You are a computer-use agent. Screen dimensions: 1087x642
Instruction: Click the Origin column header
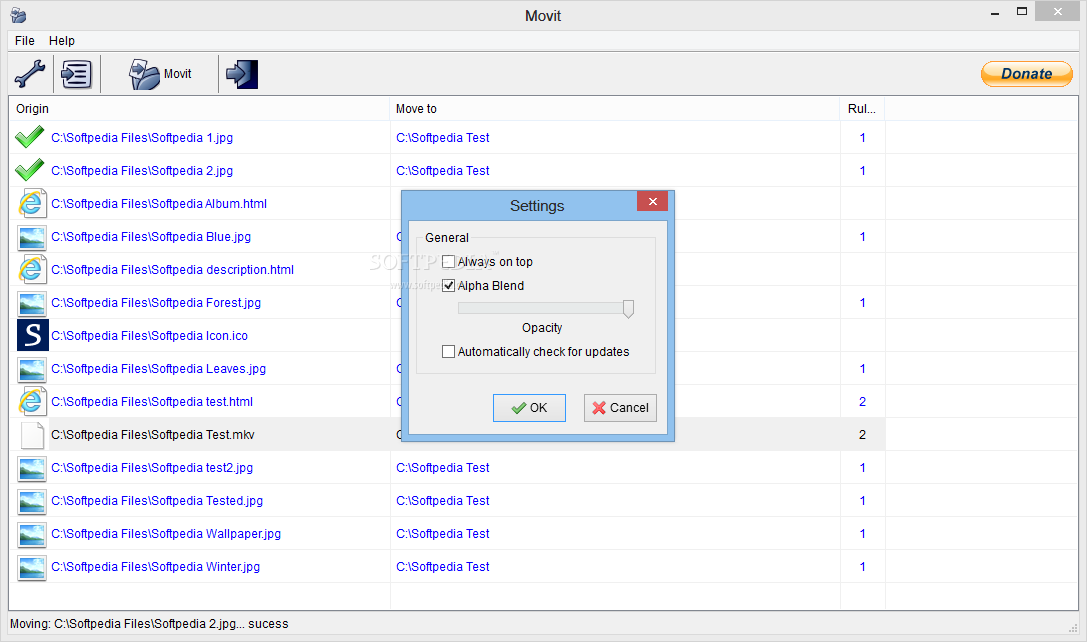[x=199, y=109]
